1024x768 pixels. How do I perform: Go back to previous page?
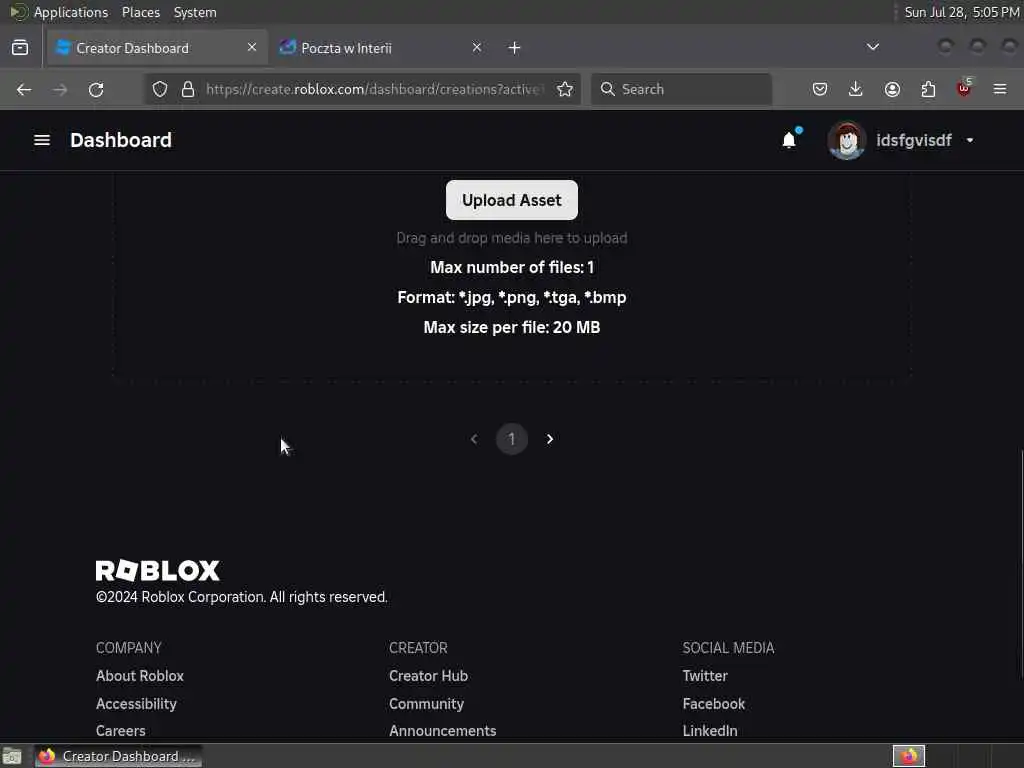(x=24, y=89)
